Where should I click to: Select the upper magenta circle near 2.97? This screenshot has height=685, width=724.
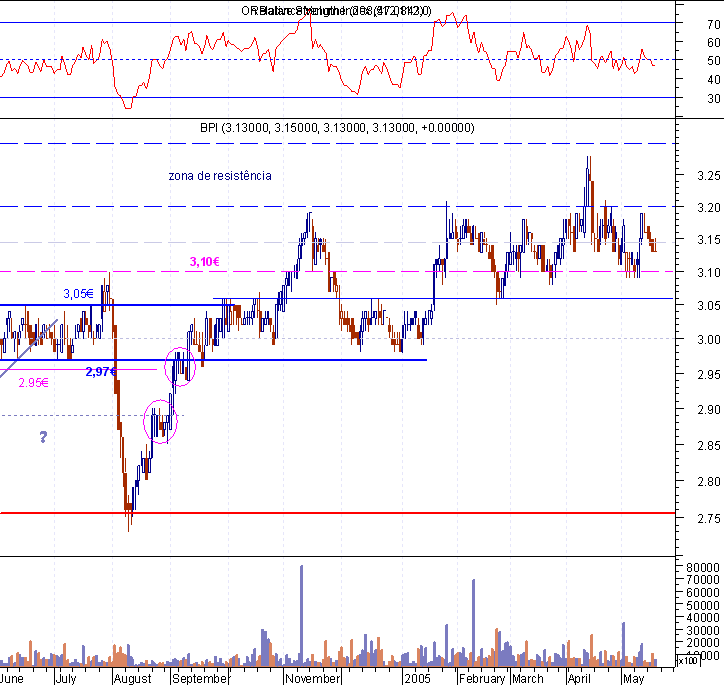click(180, 367)
